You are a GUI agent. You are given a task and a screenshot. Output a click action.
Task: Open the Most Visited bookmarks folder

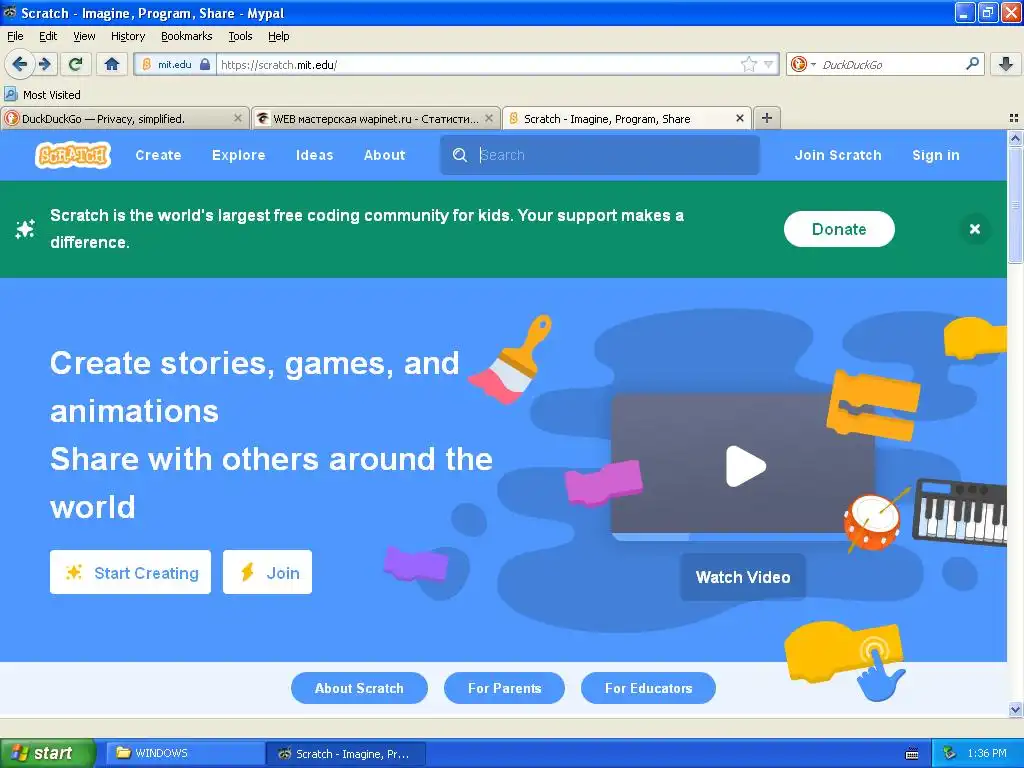click(43, 95)
